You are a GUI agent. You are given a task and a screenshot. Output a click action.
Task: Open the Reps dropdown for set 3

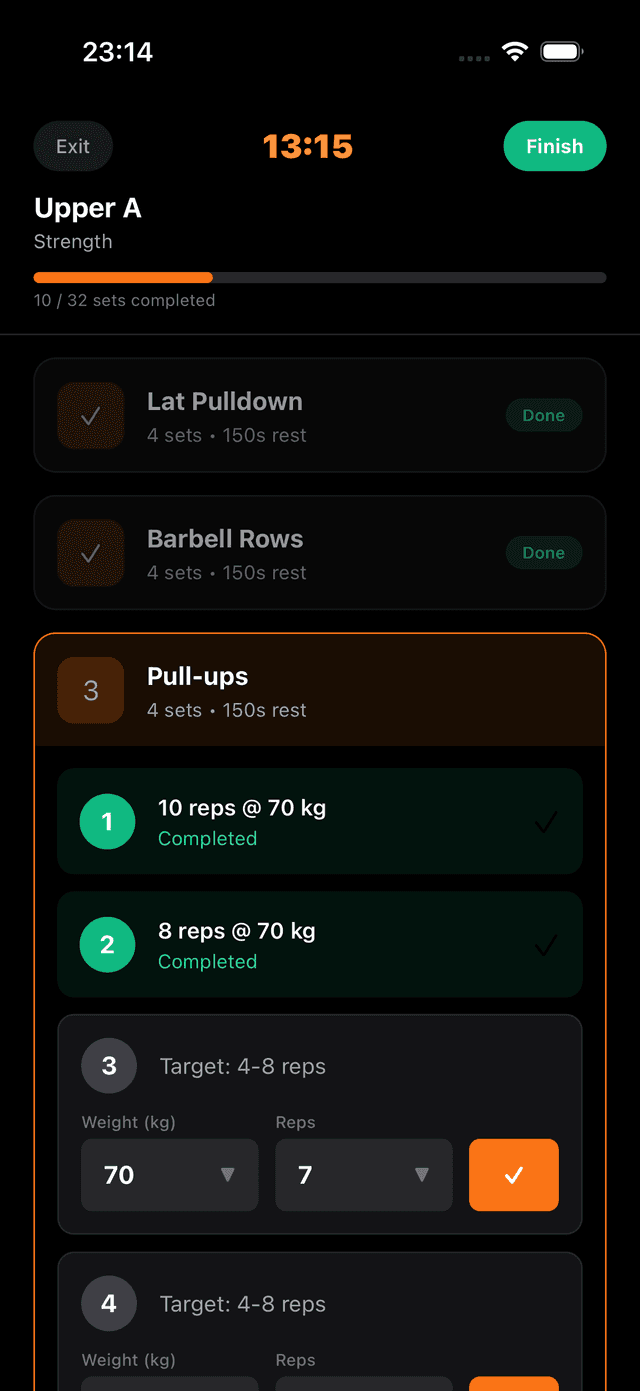[x=363, y=1174]
